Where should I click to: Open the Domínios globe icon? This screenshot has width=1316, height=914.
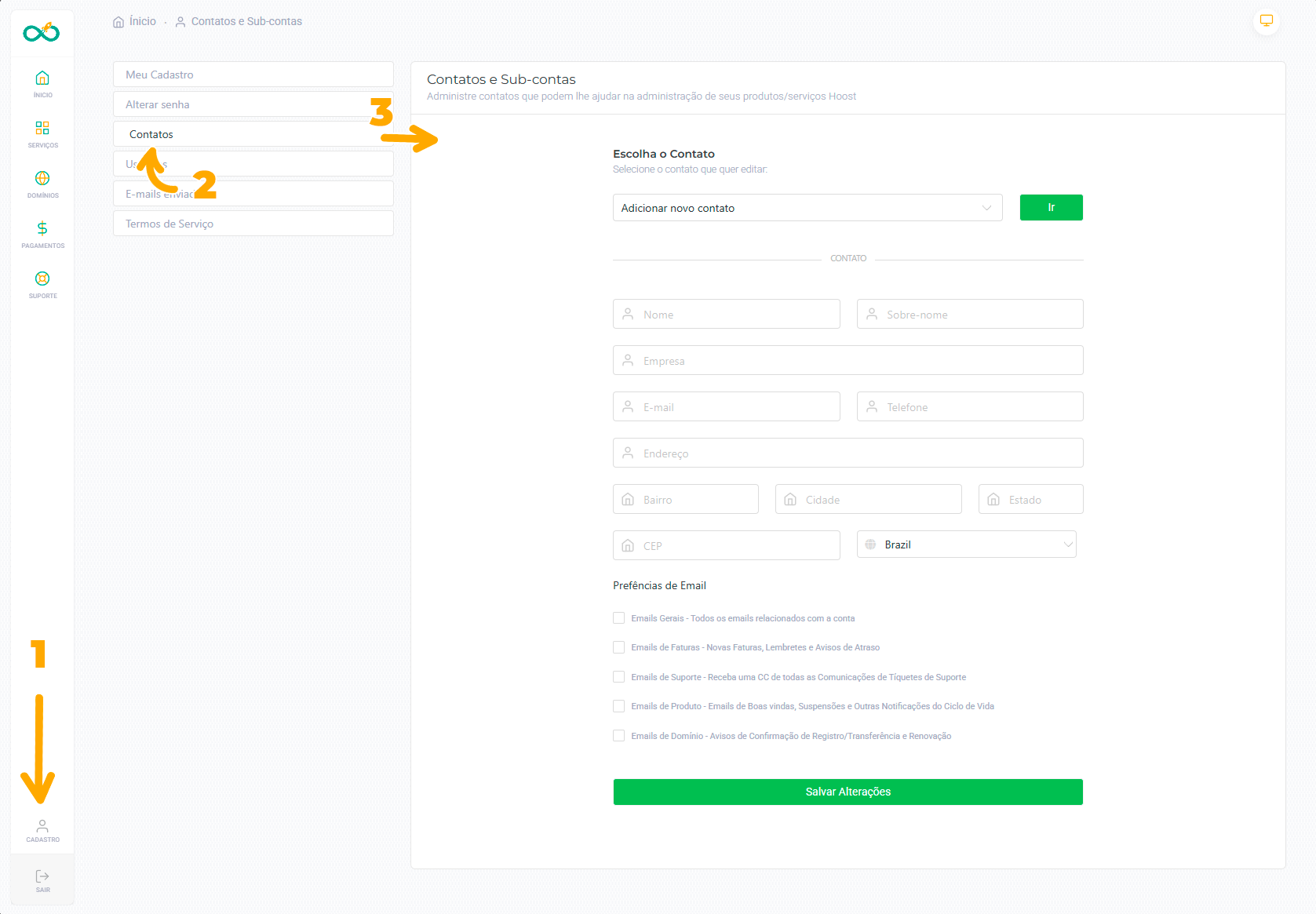coord(42,179)
